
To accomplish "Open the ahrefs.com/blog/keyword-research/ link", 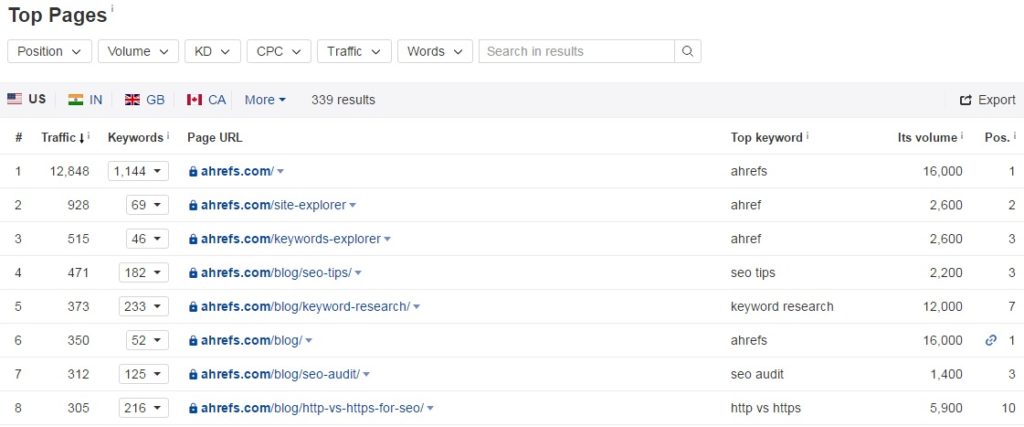I will point(305,306).
